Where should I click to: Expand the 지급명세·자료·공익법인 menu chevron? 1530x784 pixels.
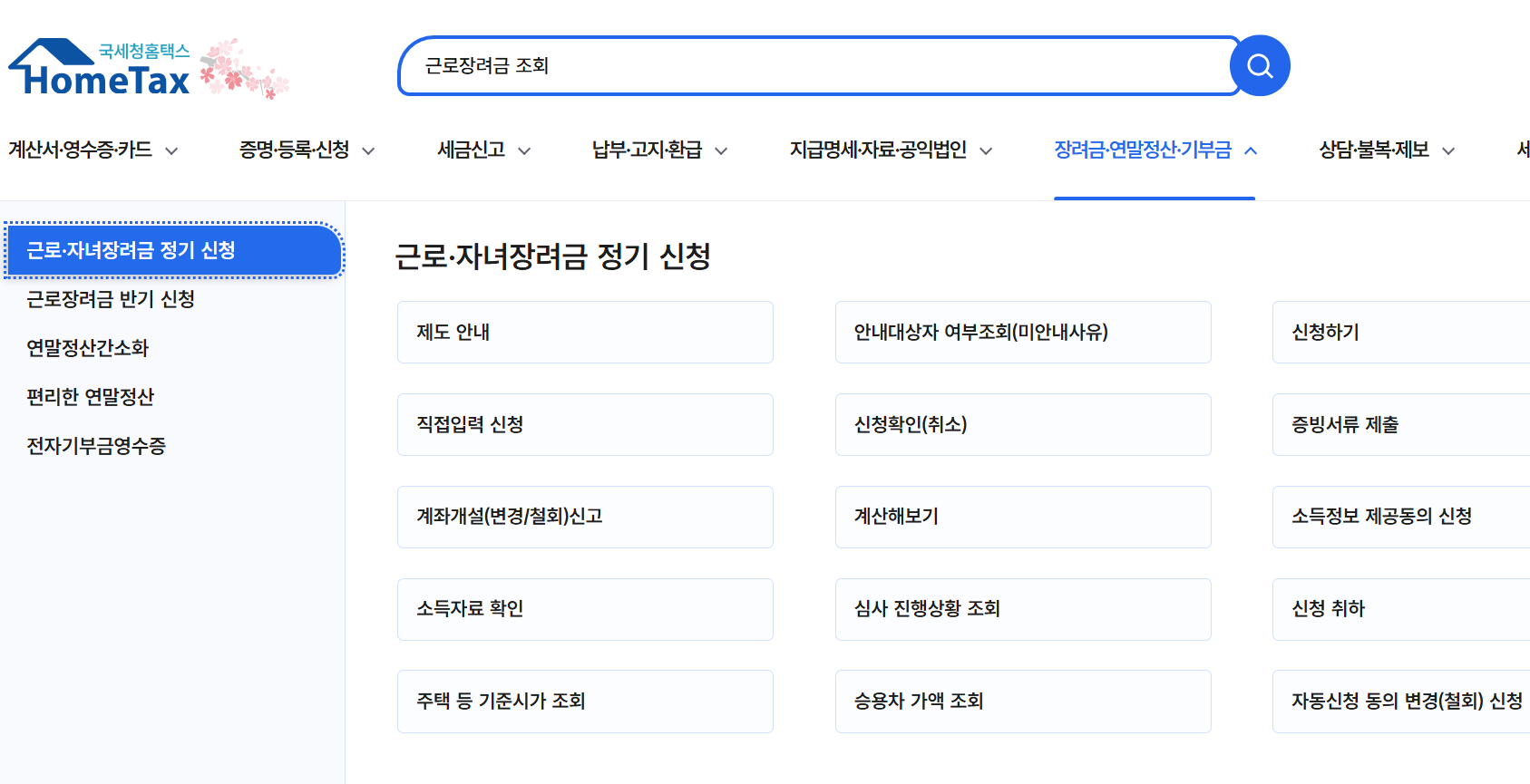tap(986, 150)
